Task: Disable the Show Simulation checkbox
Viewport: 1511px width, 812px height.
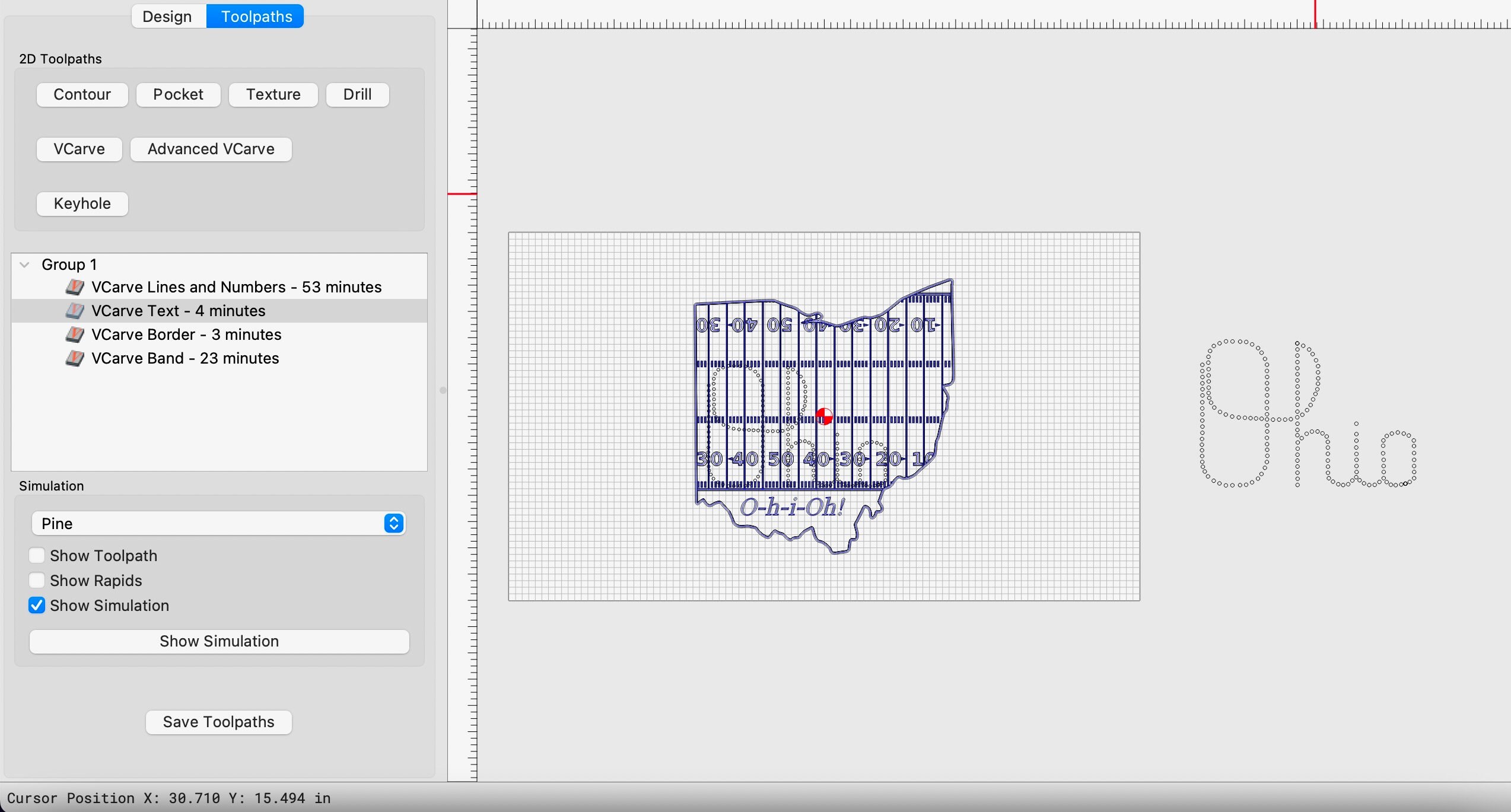Action: [x=36, y=605]
